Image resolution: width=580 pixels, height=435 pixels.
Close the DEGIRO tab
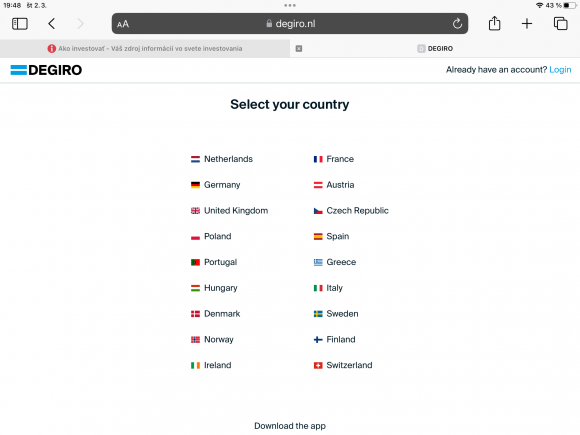299,48
